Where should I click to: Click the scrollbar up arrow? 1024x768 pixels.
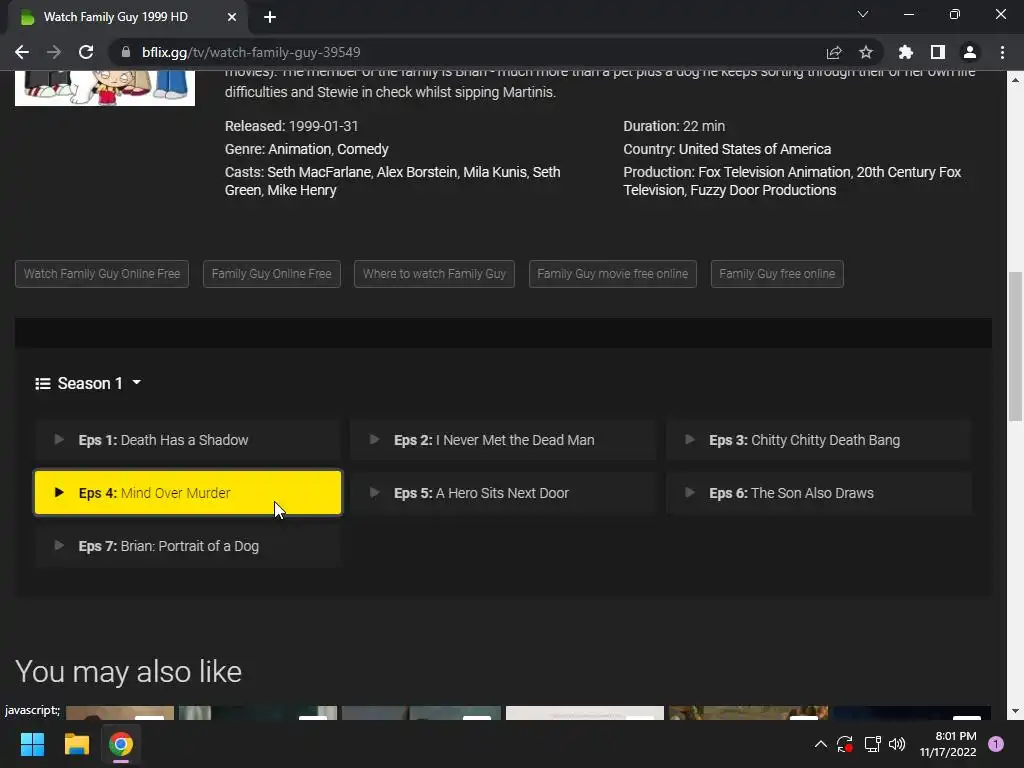[x=1015, y=80]
